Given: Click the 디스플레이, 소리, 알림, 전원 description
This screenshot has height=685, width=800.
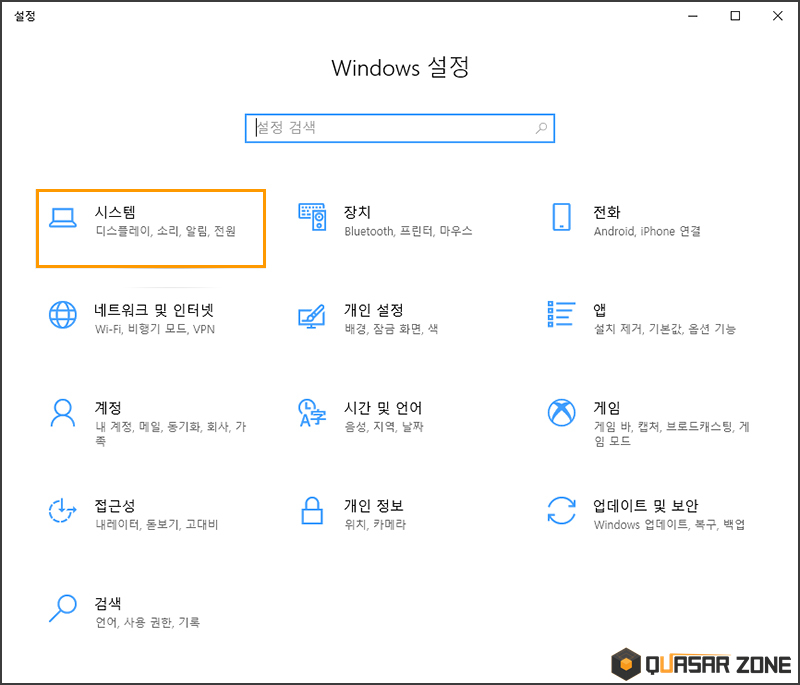Looking at the screenshot, I should [x=165, y=231].
